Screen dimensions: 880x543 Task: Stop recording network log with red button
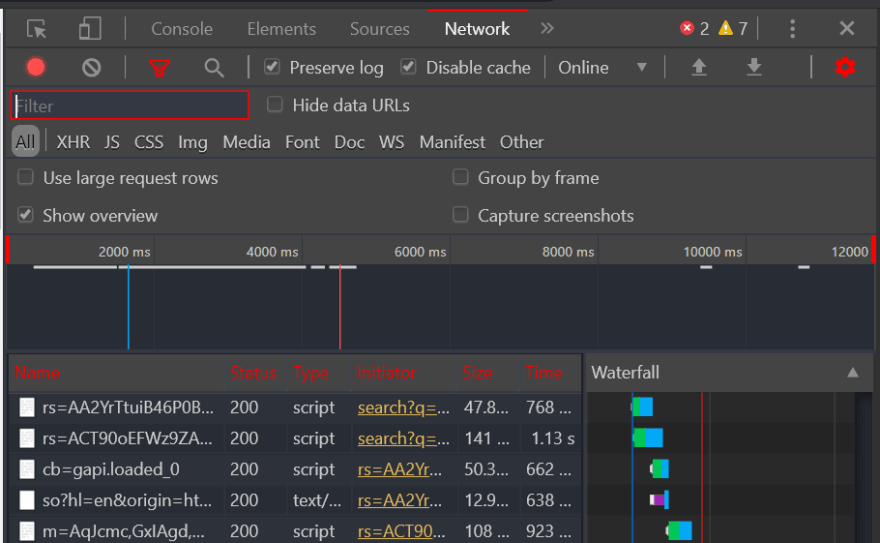tap(36, 67)
